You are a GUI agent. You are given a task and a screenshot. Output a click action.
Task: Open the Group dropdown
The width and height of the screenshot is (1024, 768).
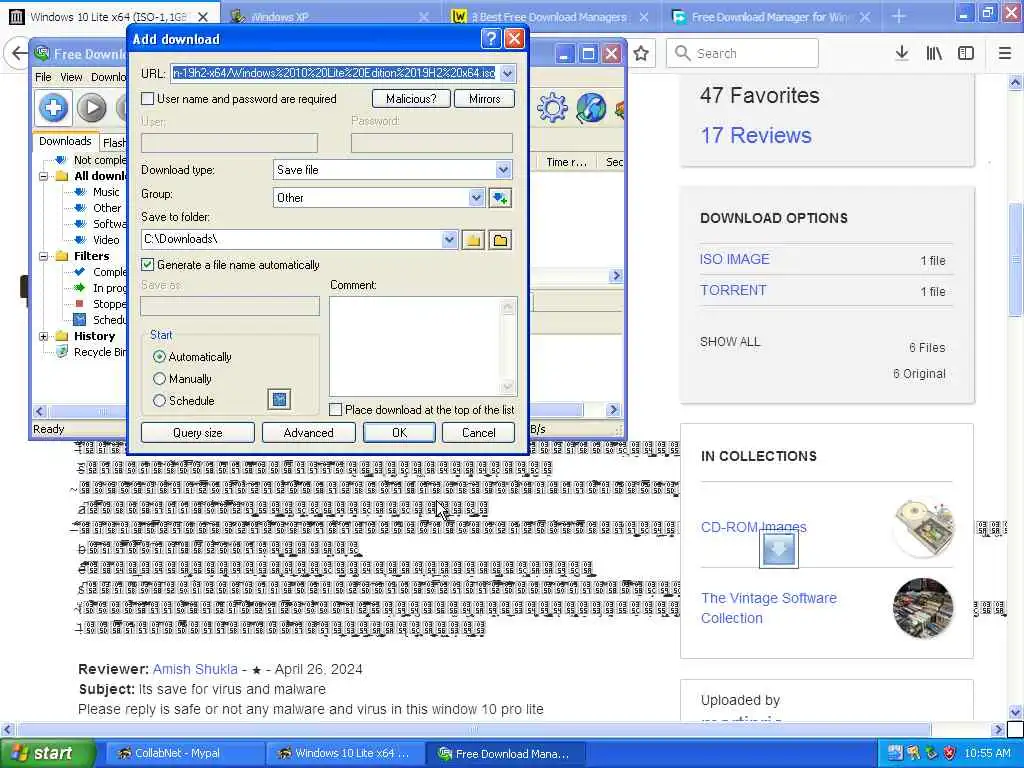[x=477, y=198]
